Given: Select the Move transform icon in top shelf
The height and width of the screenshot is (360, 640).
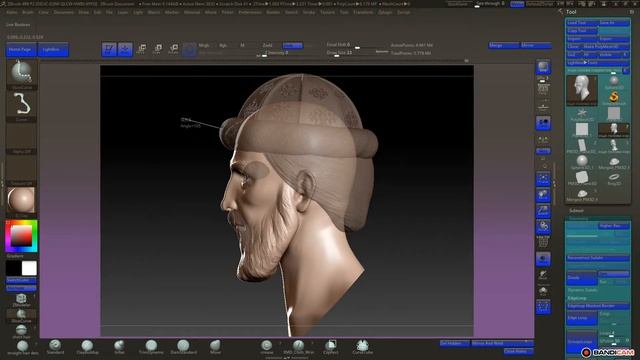Looking at the screenshot, I should 141,49.
